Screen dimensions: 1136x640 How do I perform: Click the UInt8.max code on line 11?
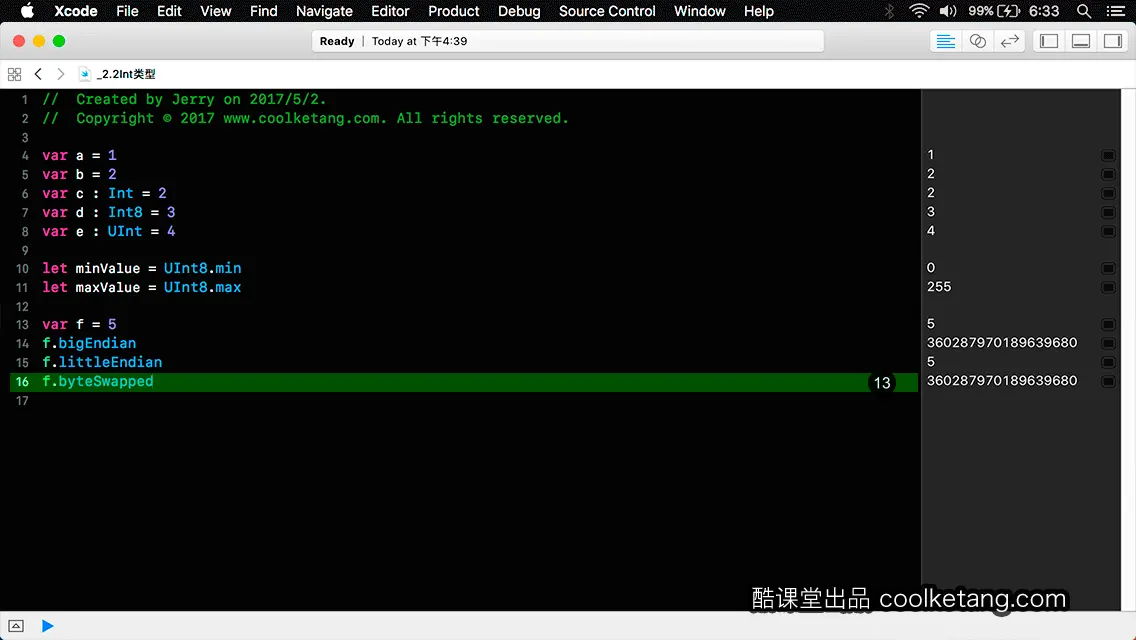tap(202, 287)
